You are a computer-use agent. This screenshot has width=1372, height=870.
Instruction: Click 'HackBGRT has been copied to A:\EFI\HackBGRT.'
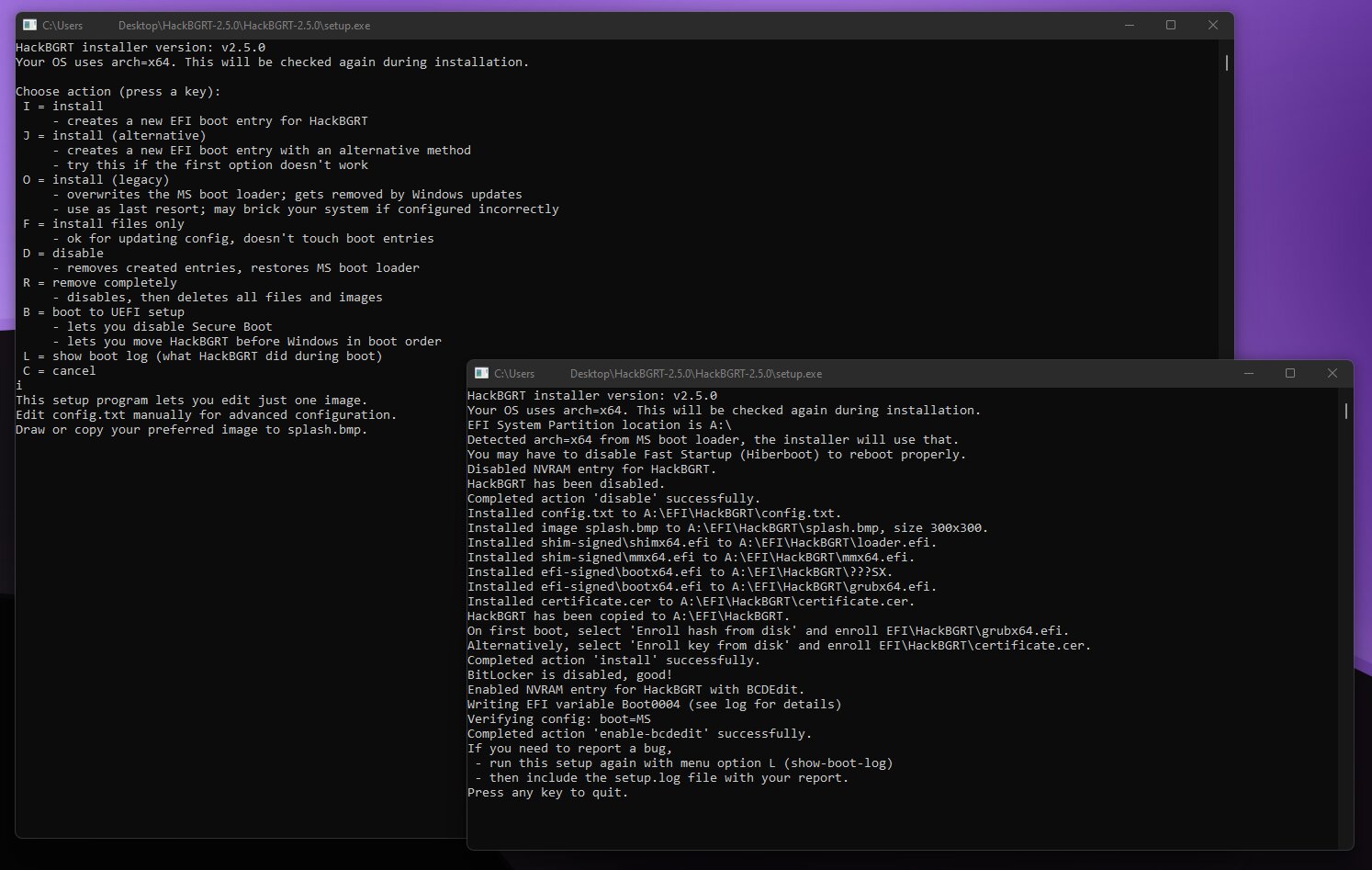[629, 616]
